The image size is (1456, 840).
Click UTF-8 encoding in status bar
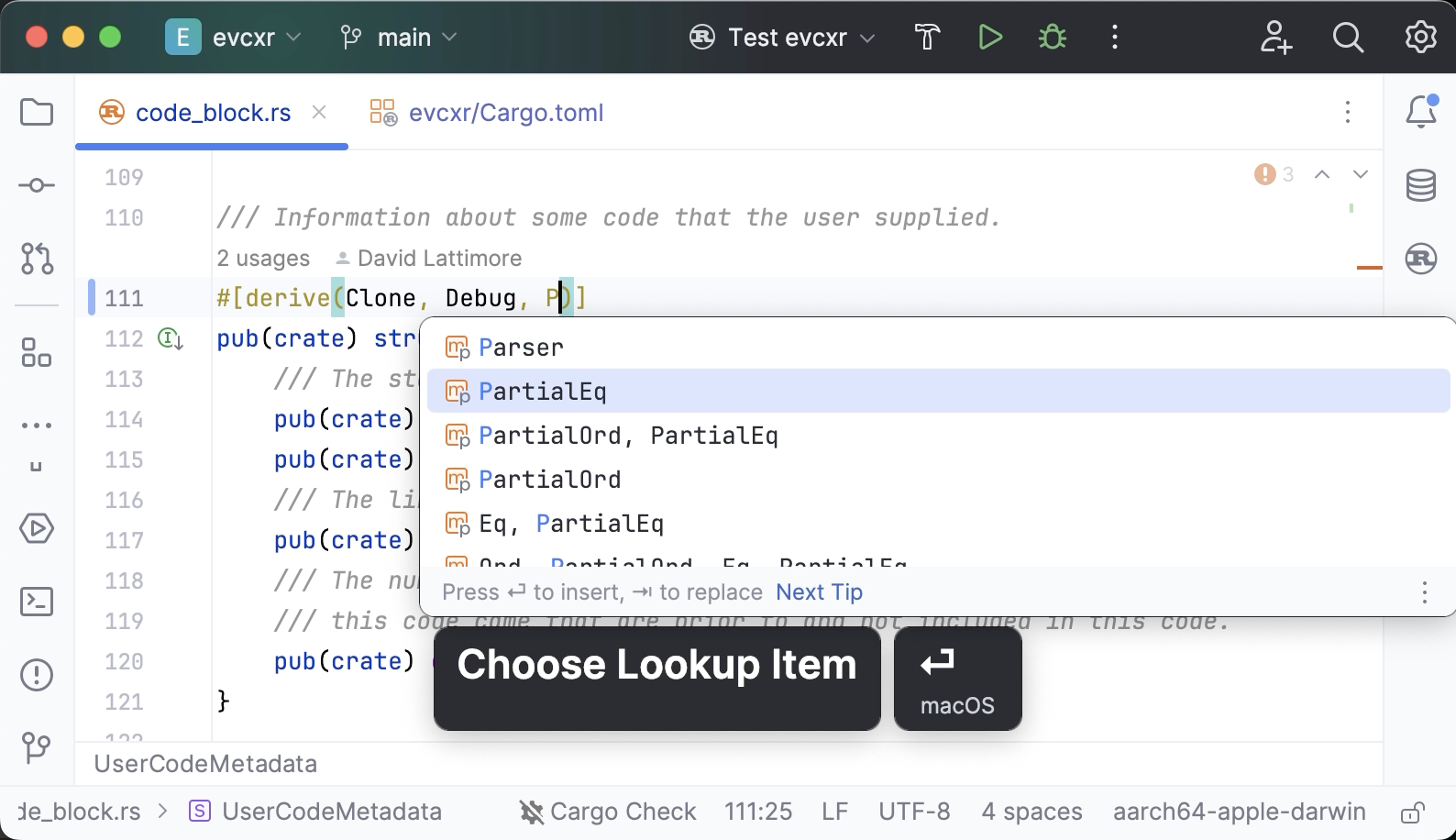click(x=914, y=812)
